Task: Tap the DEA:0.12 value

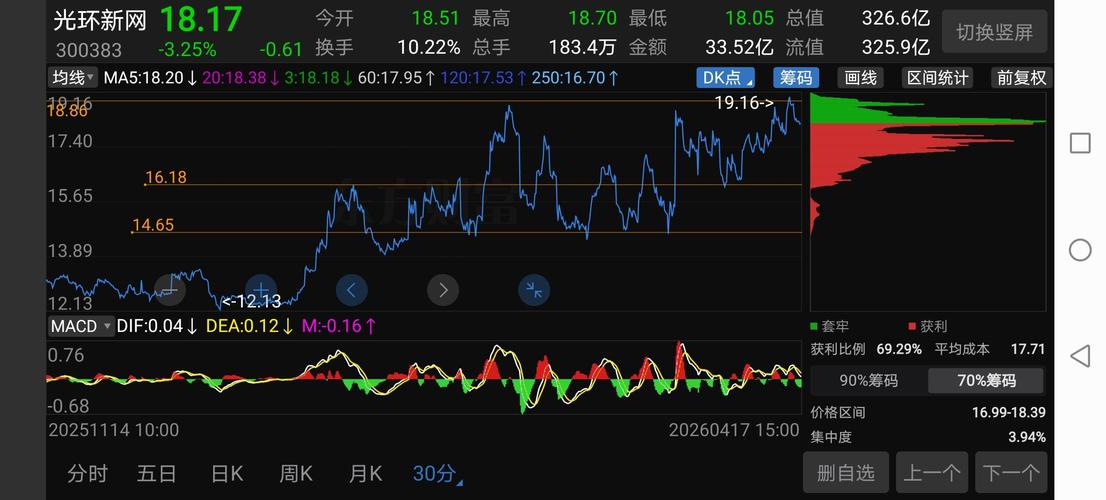Action: (x=250, y=327)
